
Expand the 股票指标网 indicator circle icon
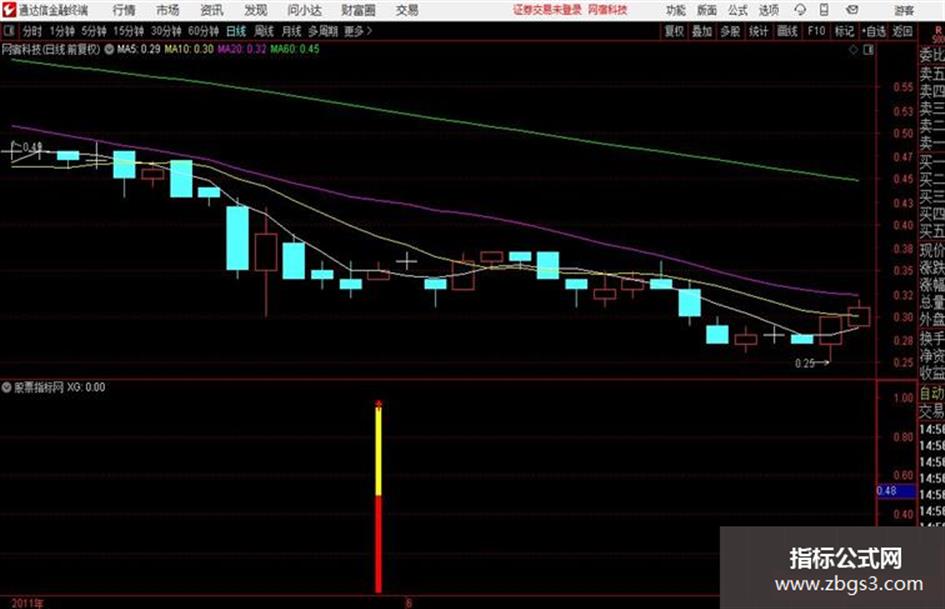(x=7, y=387)
